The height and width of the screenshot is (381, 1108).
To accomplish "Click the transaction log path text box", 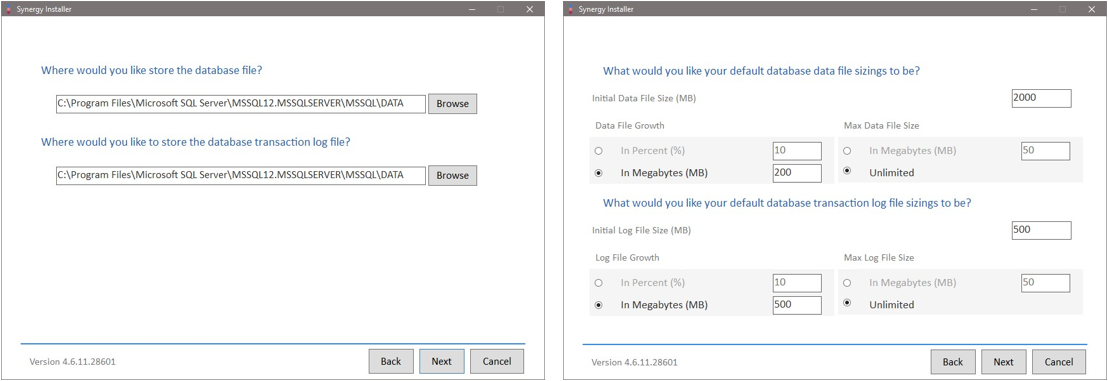I will click(241, 175).
